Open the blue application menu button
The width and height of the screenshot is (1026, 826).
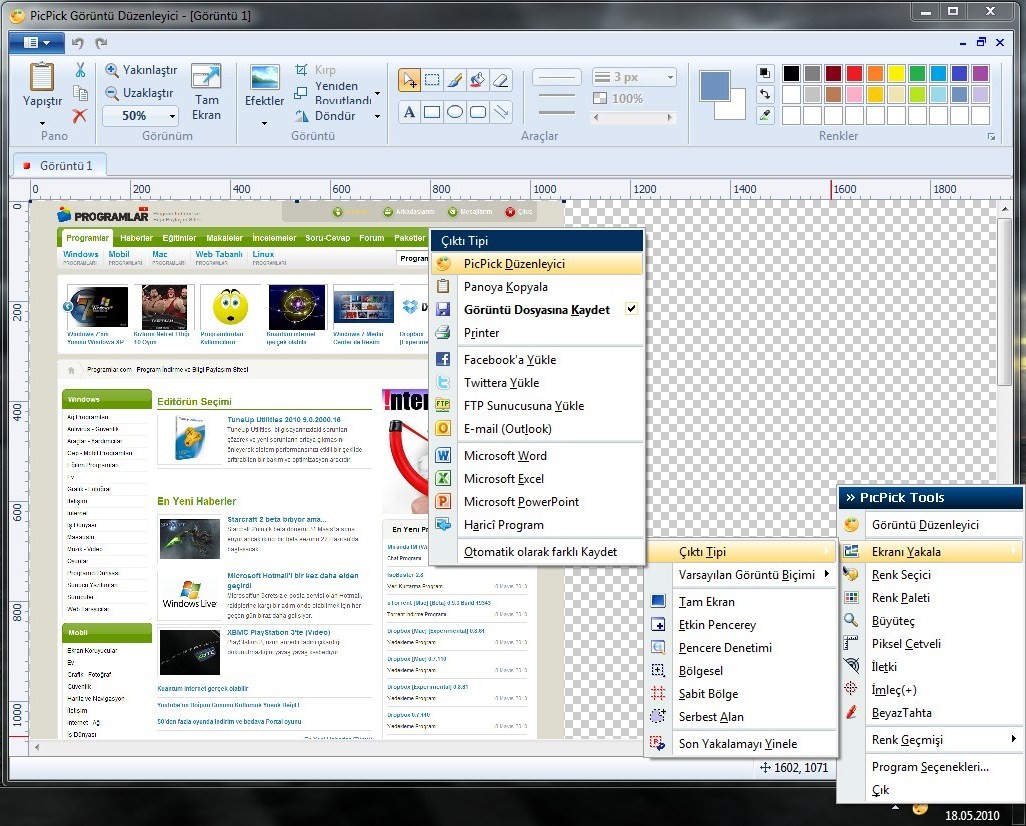37,43
